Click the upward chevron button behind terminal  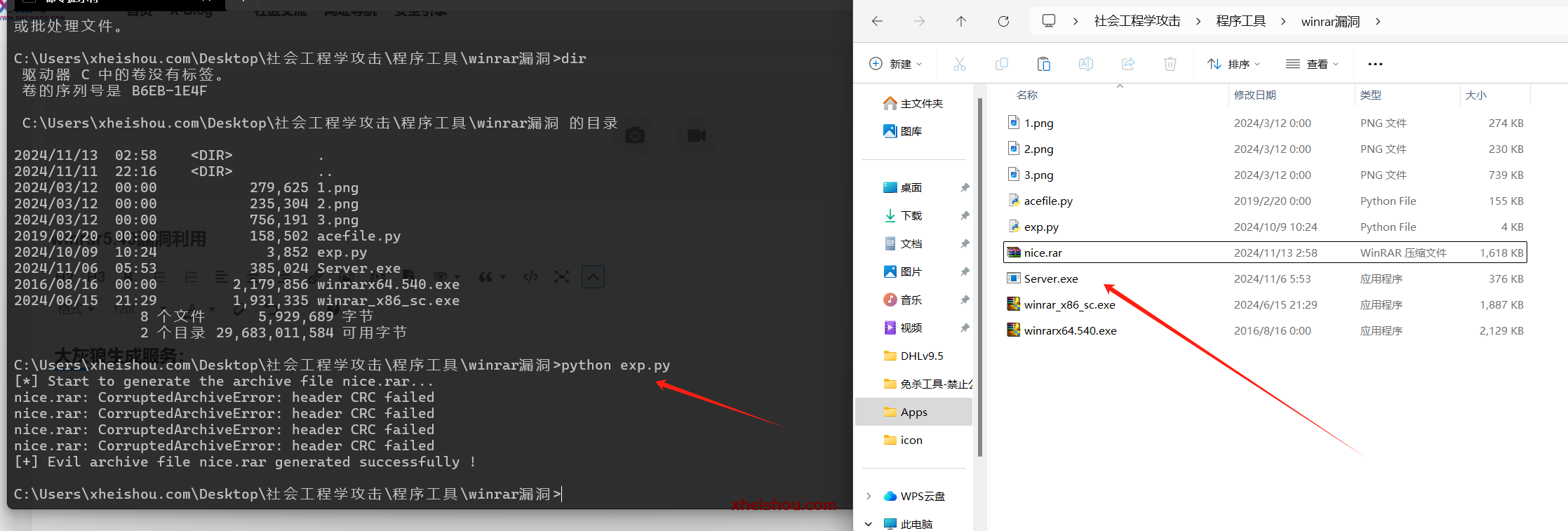[x=593, y=276]
